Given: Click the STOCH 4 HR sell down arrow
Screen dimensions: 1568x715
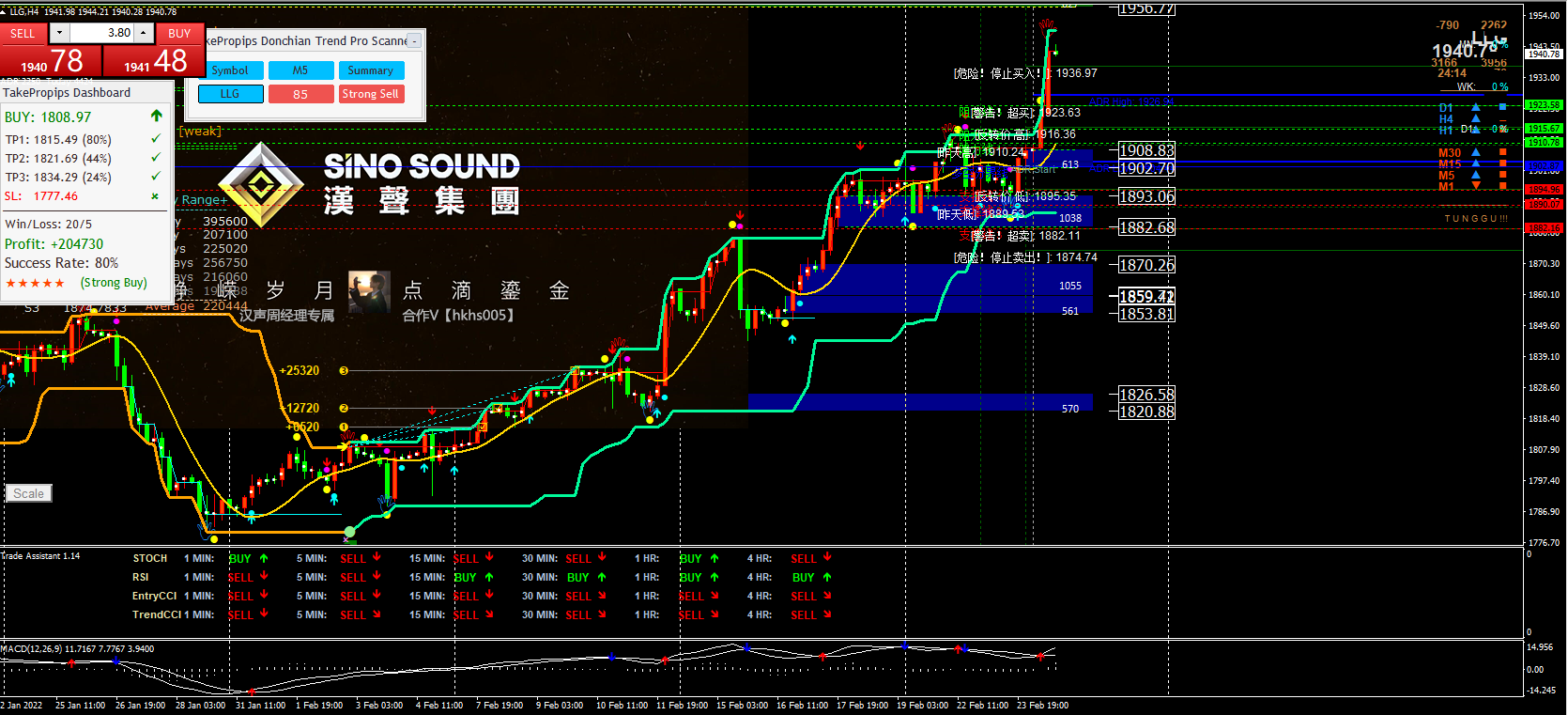Looking at the screenshot, I should click(x=827, y=558).
